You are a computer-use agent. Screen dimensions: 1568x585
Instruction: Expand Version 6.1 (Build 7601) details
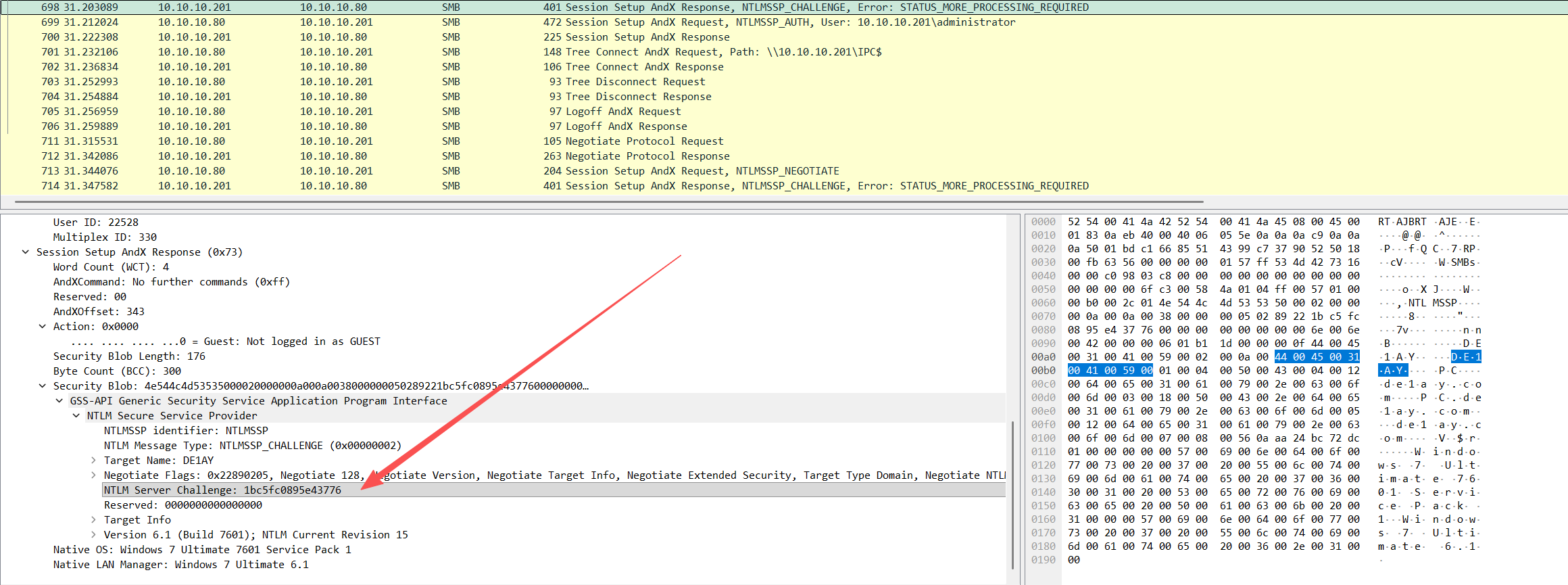[x=93, y=535]
